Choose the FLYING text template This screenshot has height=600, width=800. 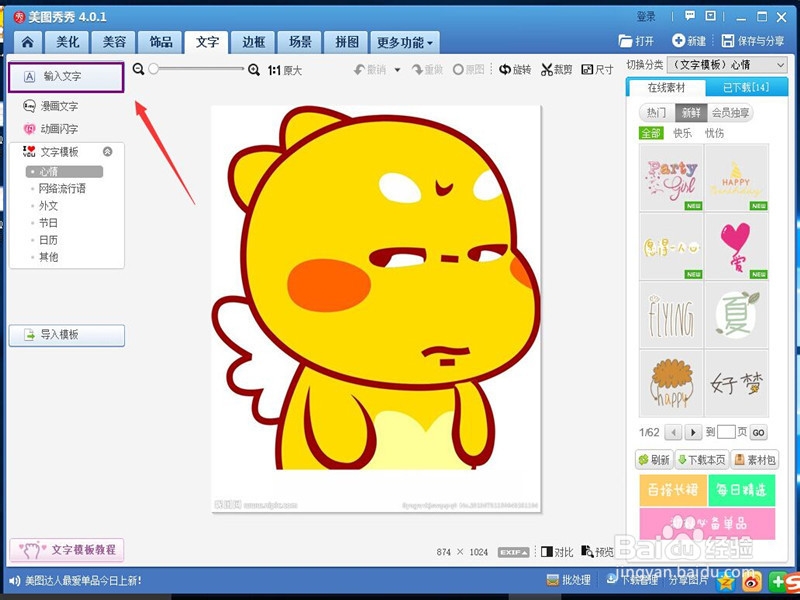(671, 315)
